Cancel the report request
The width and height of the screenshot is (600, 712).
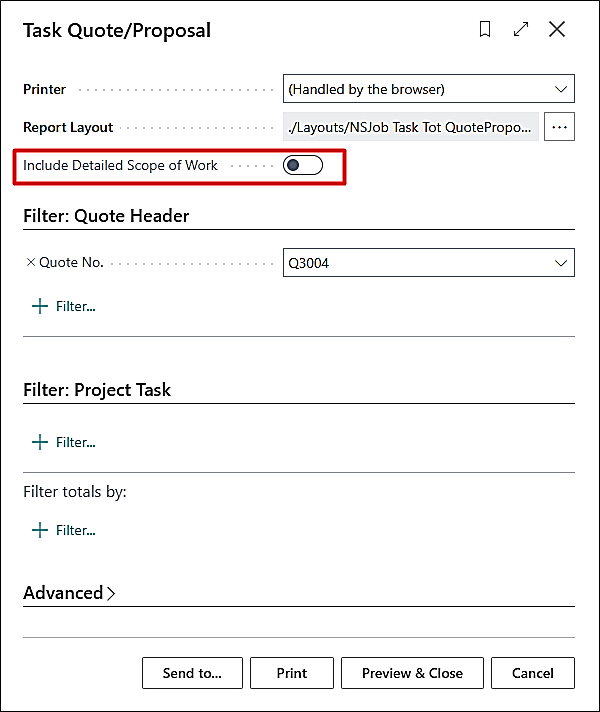533,673
